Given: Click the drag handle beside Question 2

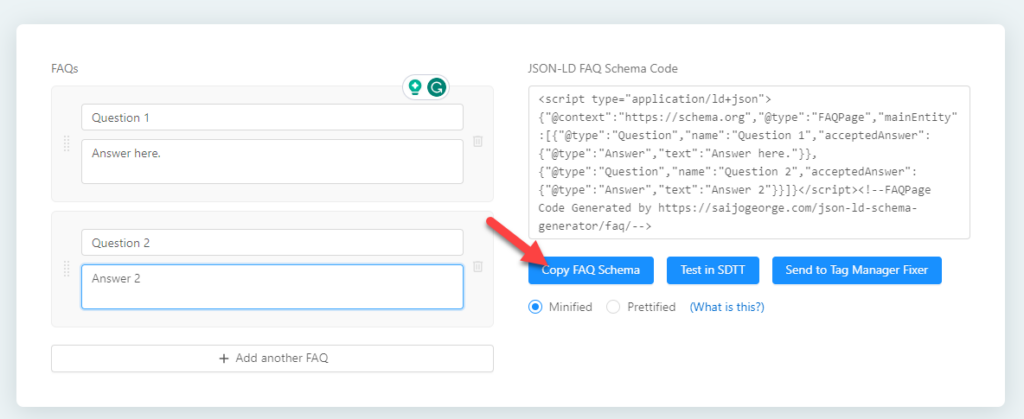Looking at the screenshot, I should (x=67, y=268).
